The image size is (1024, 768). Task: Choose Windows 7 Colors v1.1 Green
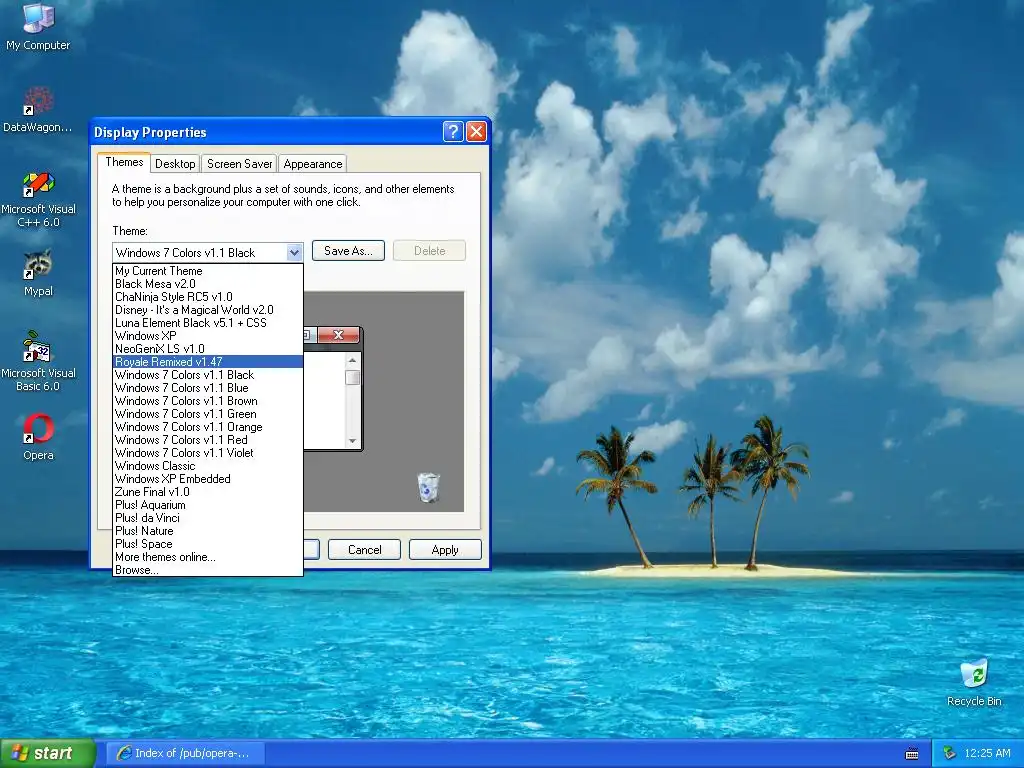(208, 414)
